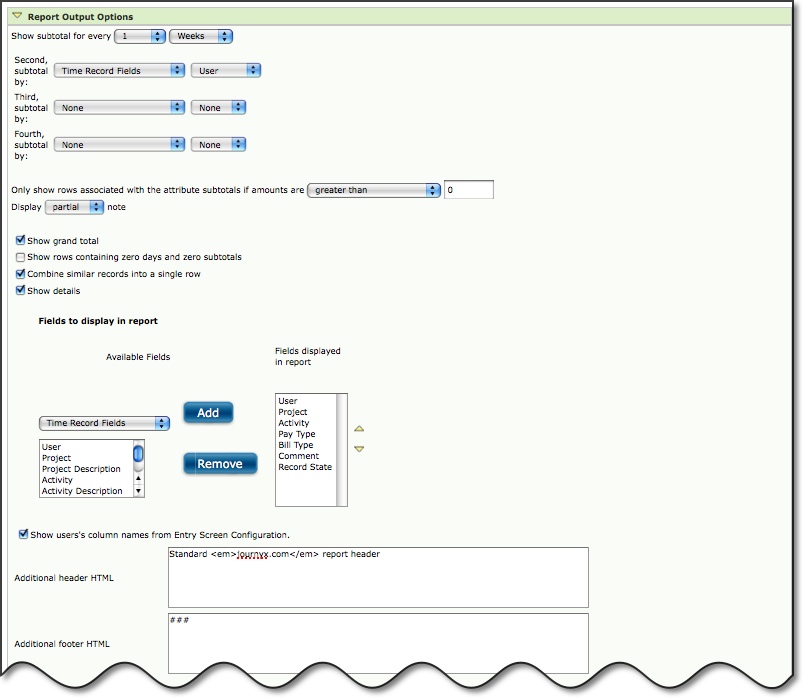Click the Add button
The height and width of the screenshot is (699, 804).
click(x=208, y=413)
